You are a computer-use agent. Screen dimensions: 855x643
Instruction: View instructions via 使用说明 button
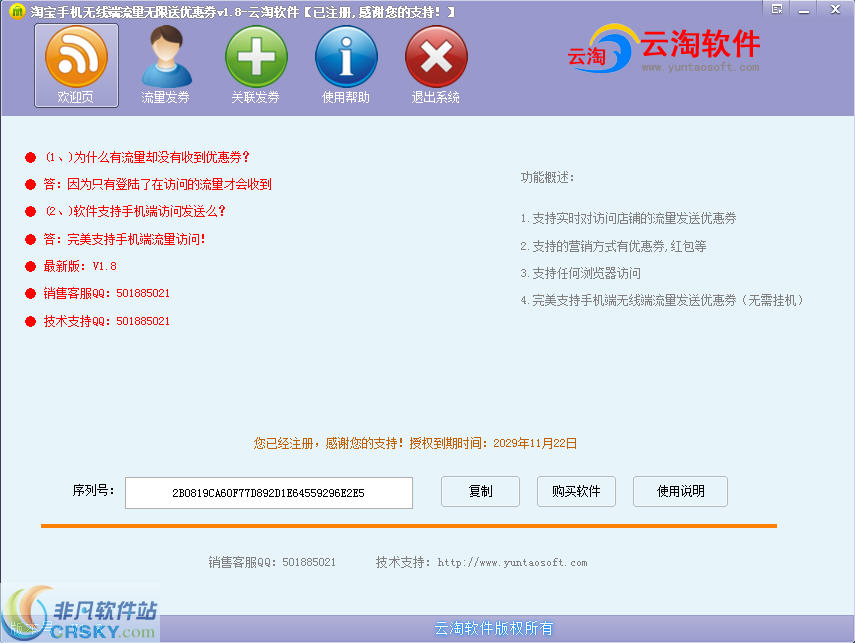(680, 491)
